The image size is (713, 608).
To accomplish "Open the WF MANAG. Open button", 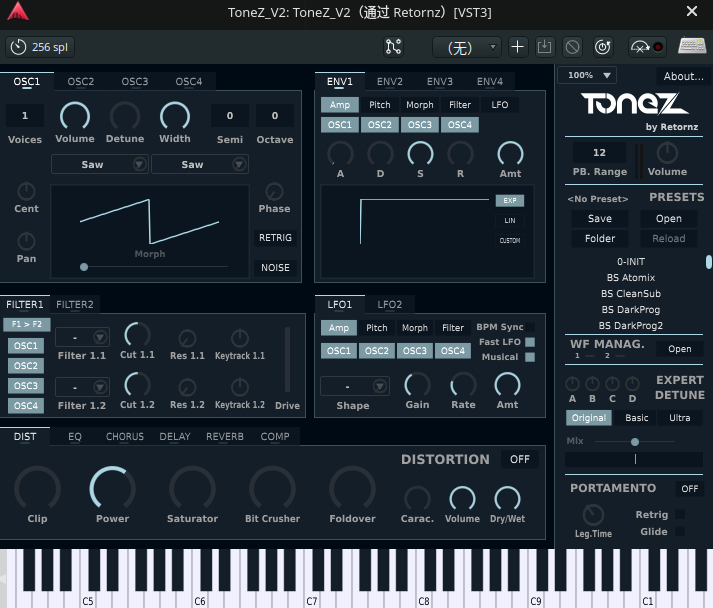I will coord(679,349).
